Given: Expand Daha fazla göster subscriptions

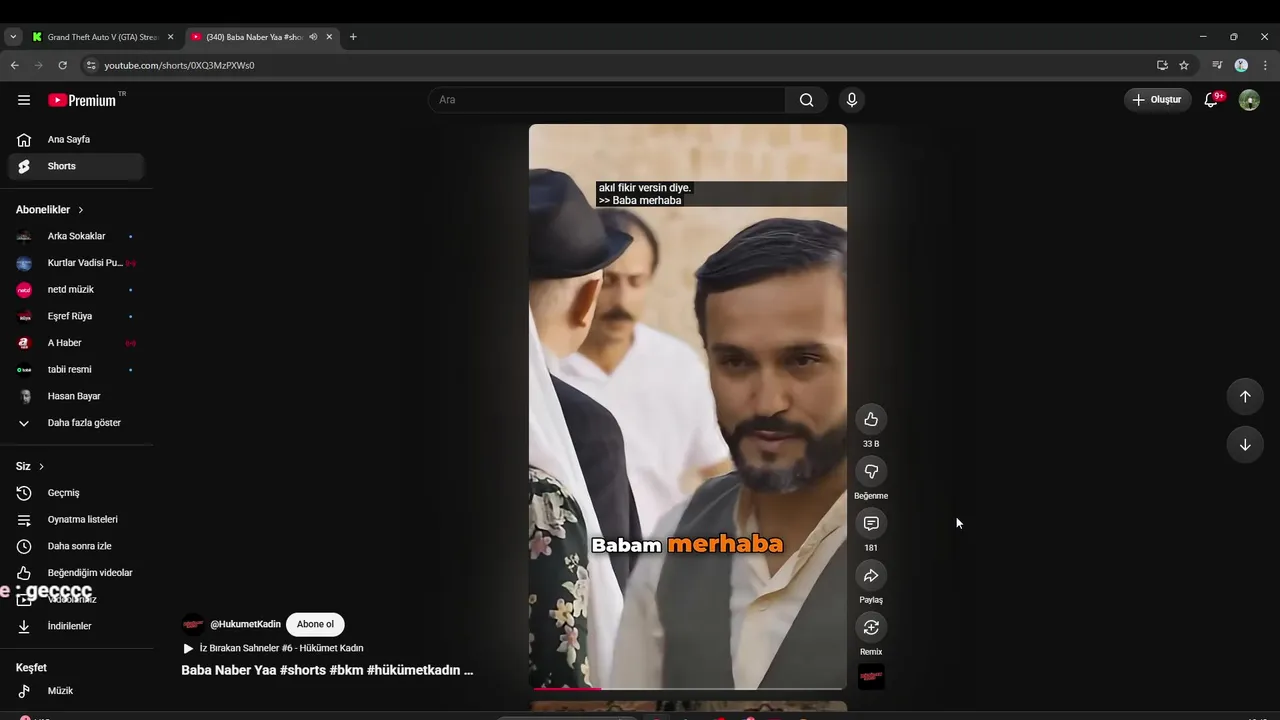Looking at the screenshot, I should point(76,423).
